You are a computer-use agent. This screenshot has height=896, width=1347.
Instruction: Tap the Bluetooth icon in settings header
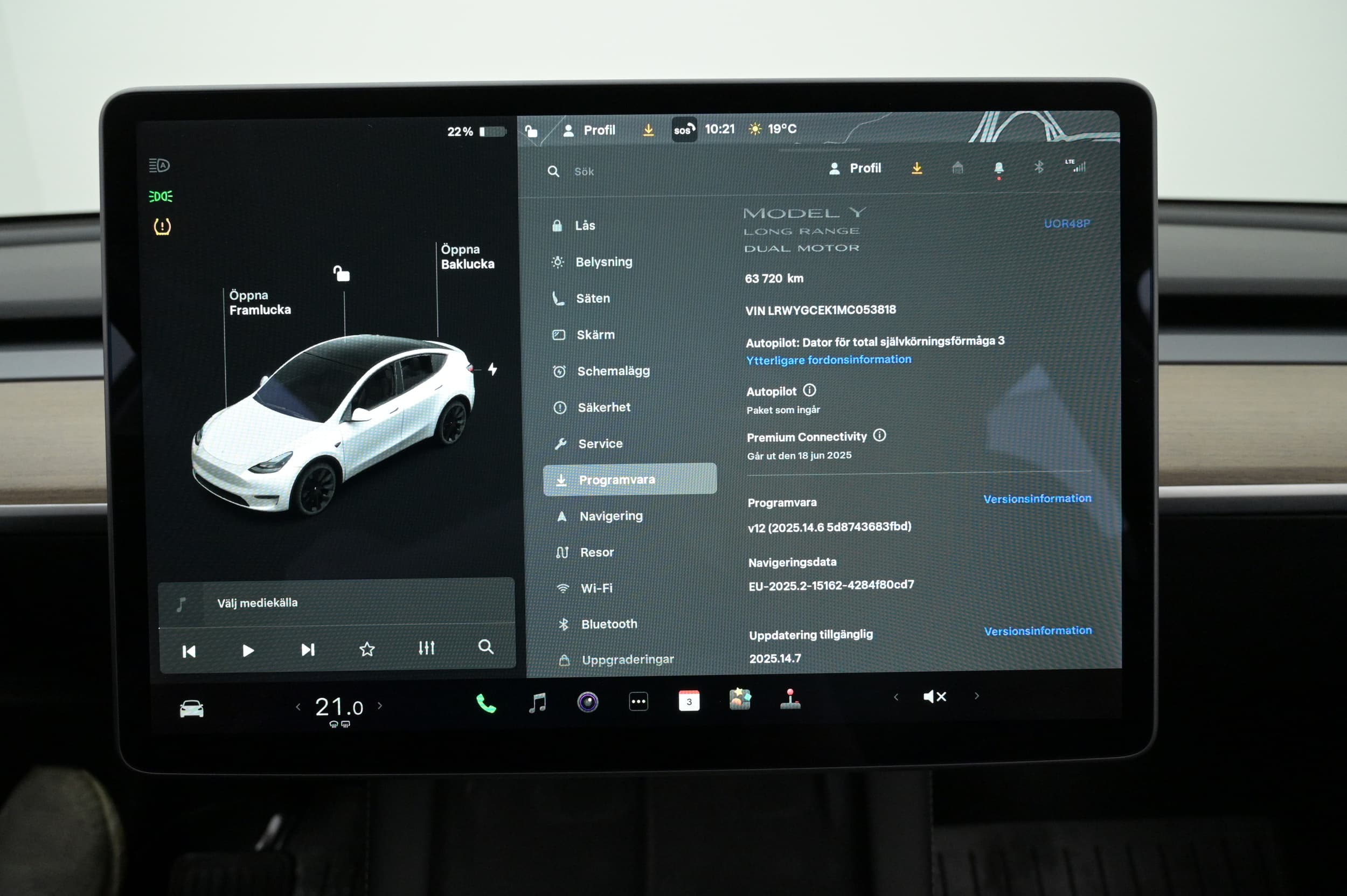[x=1039, y=167]
